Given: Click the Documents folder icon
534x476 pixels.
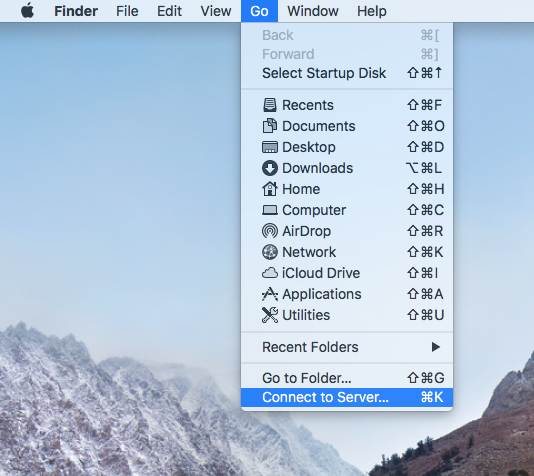Looking at the screenshot, I should 270,126.
